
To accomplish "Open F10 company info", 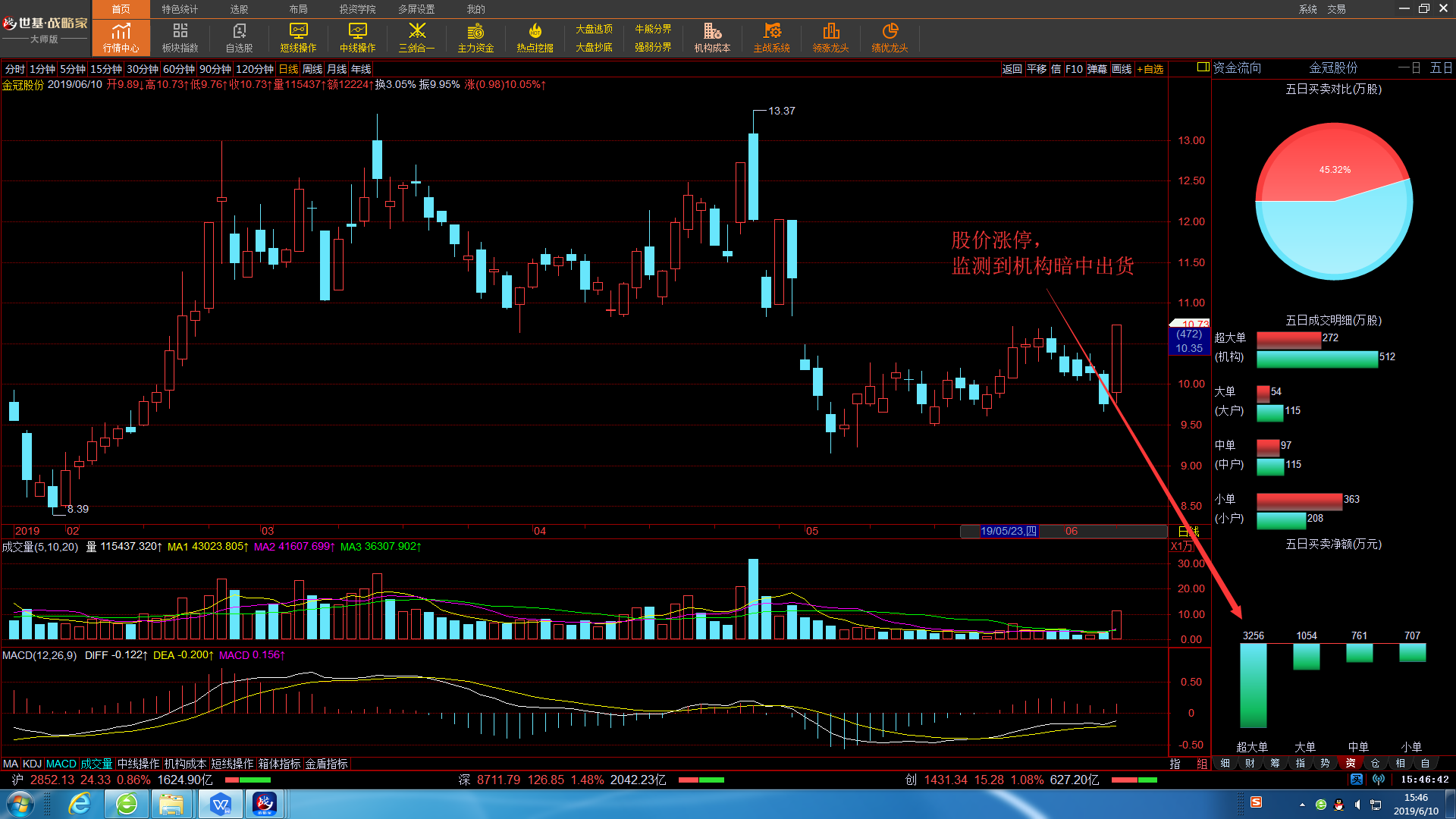I will point(1074,69).
